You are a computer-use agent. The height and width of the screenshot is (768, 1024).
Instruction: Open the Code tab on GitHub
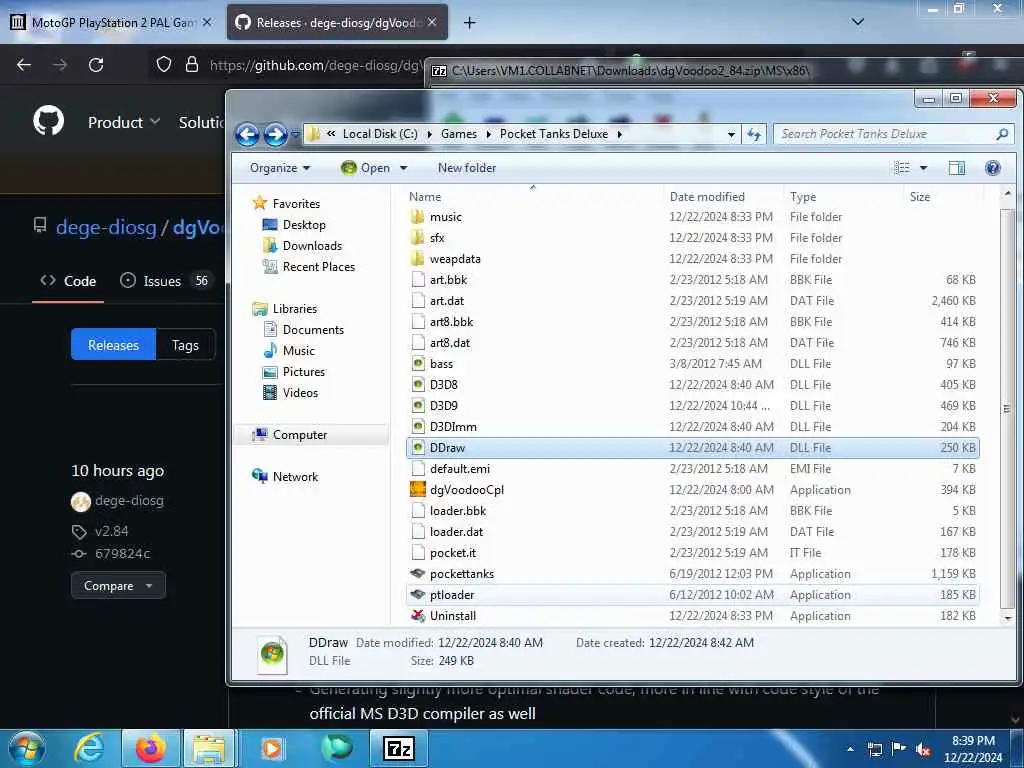click(x=69, y=281)
